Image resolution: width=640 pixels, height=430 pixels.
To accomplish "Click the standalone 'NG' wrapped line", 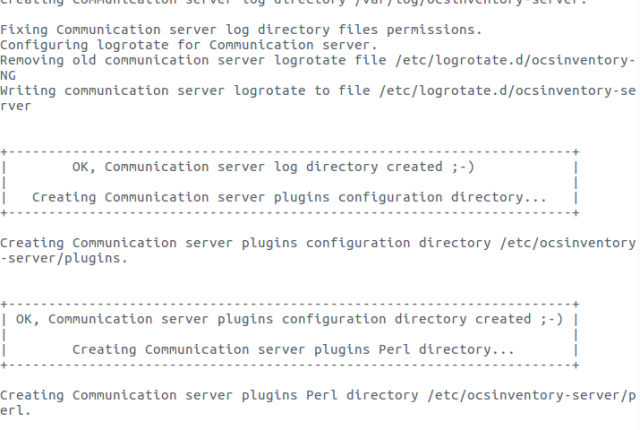I will click(8, 75).
